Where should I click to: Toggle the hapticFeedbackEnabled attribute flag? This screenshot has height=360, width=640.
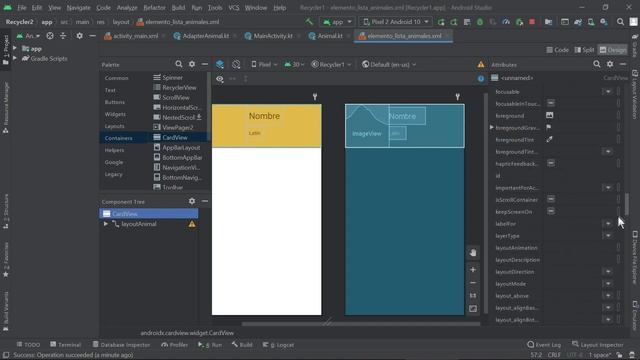[x=551, y=163]
